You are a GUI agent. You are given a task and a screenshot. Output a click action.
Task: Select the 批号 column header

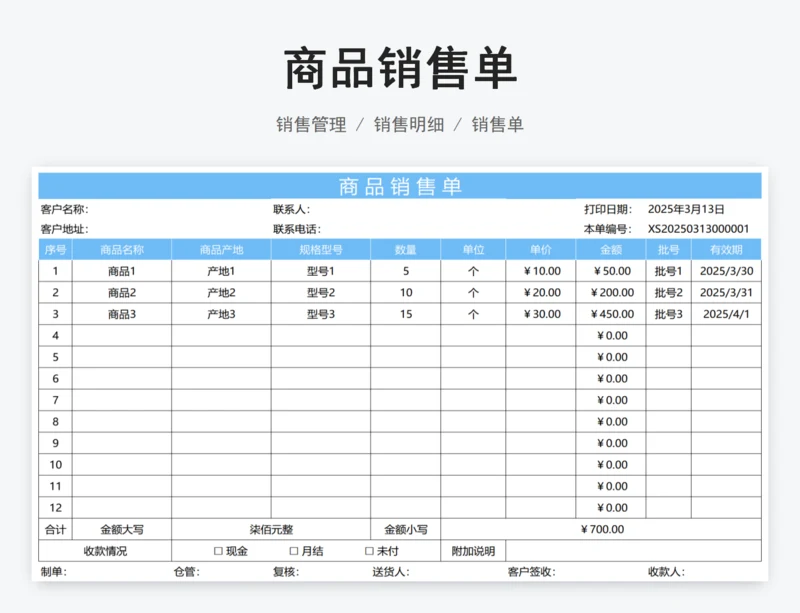[x=669, y=250]
